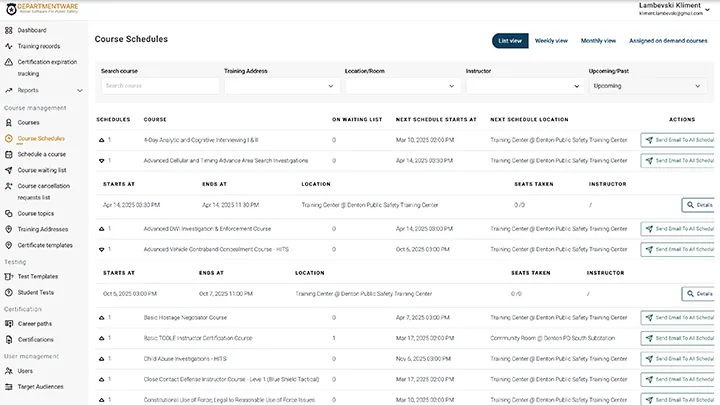Click send icon for 4-Day Analytic Interviewing row
Viewport: 720px width, 405px height.
tap(649, 140)
